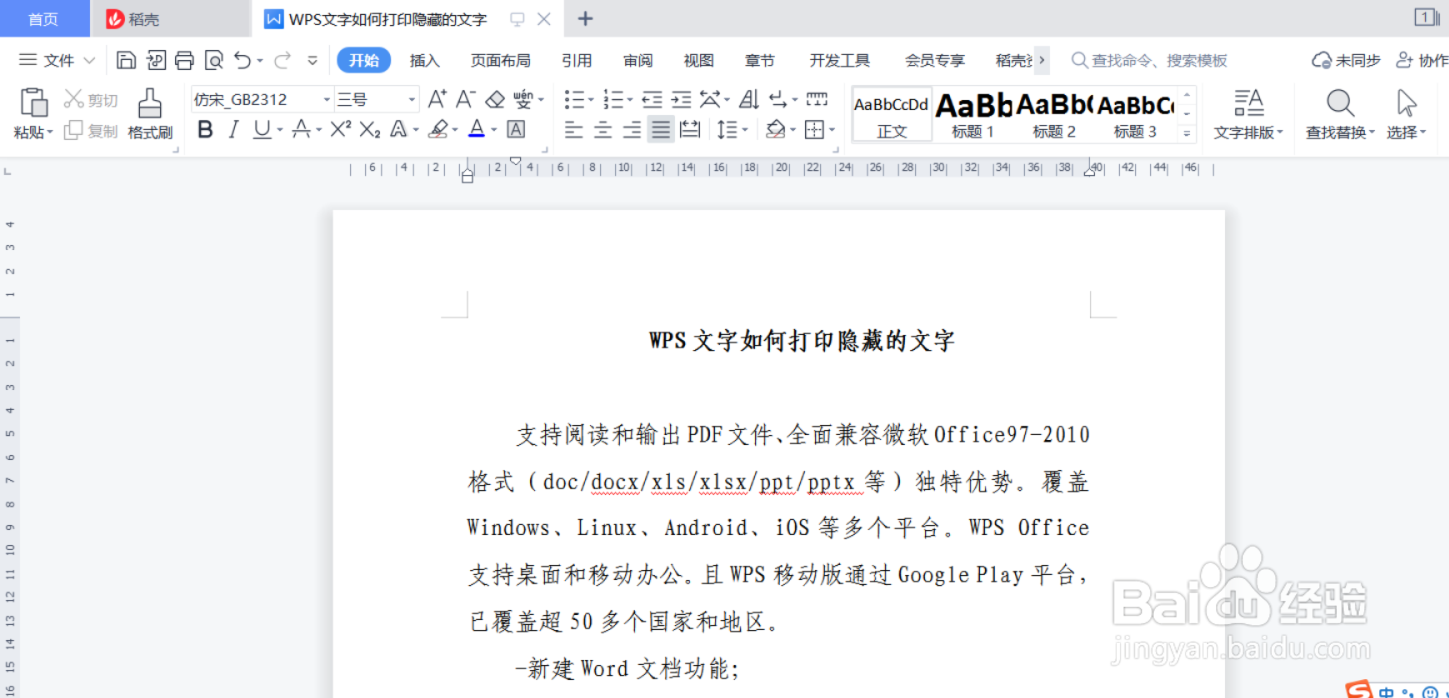
Task: Switch to 引用 ribbon tab
Action: [577, 60]
